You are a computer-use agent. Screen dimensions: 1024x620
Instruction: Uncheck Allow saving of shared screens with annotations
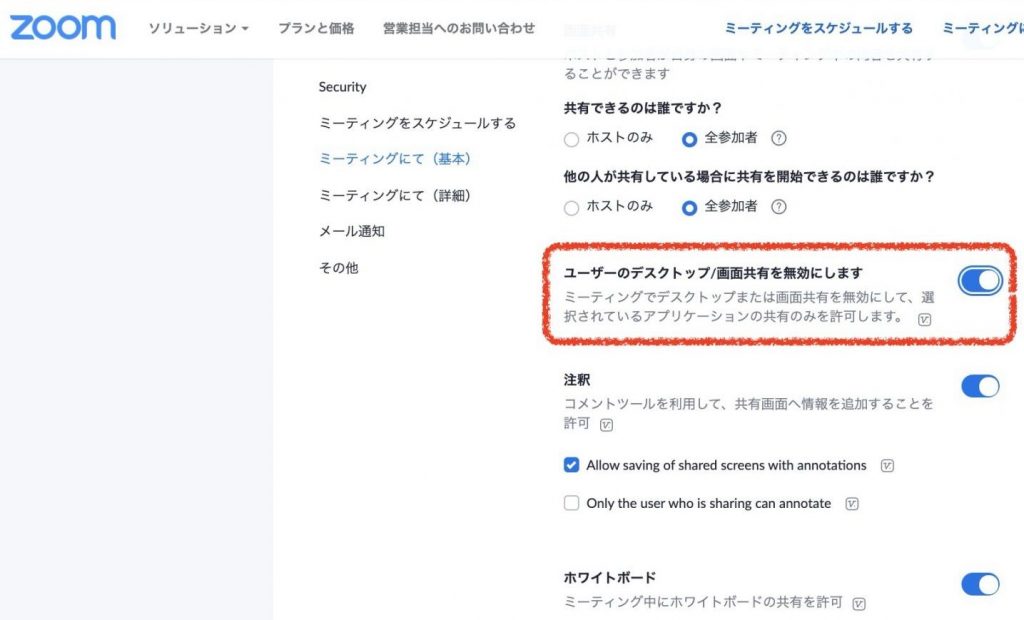(x=572, y=465)
